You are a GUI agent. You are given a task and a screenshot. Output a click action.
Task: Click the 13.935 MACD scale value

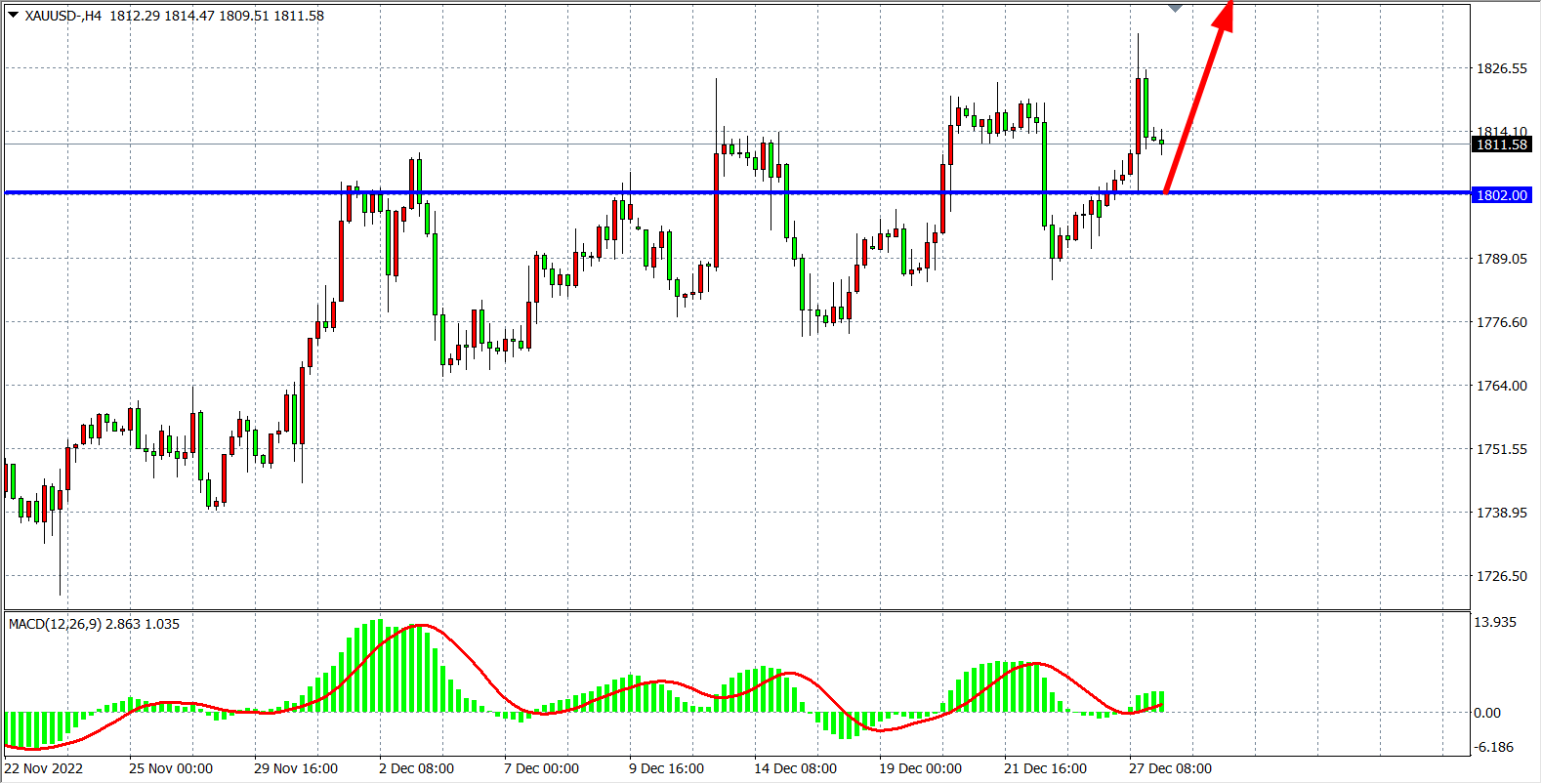click(1495, 622)
